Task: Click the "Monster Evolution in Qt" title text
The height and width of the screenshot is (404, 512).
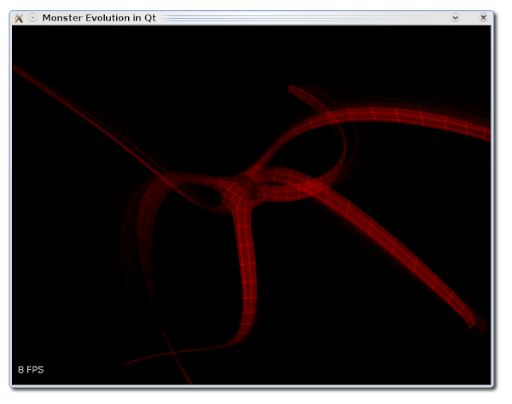Action: coord(99,18)
